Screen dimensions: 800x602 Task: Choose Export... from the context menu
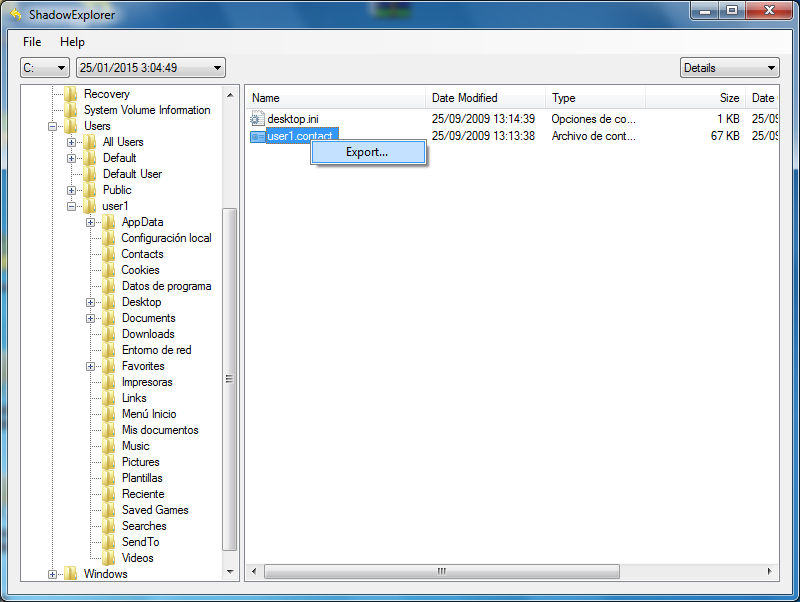tap(367, 152)
